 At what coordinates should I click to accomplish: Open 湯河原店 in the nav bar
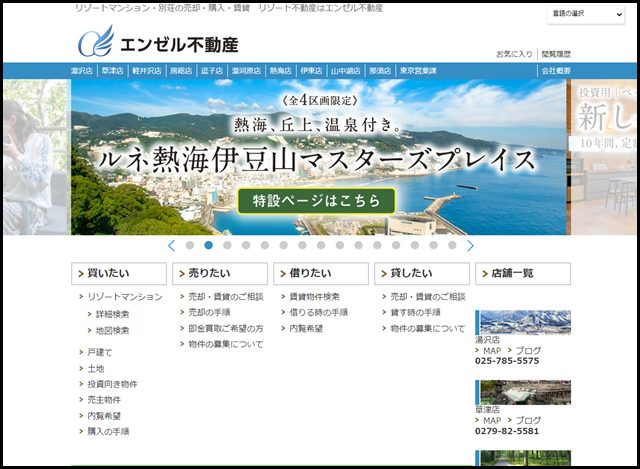246,71
